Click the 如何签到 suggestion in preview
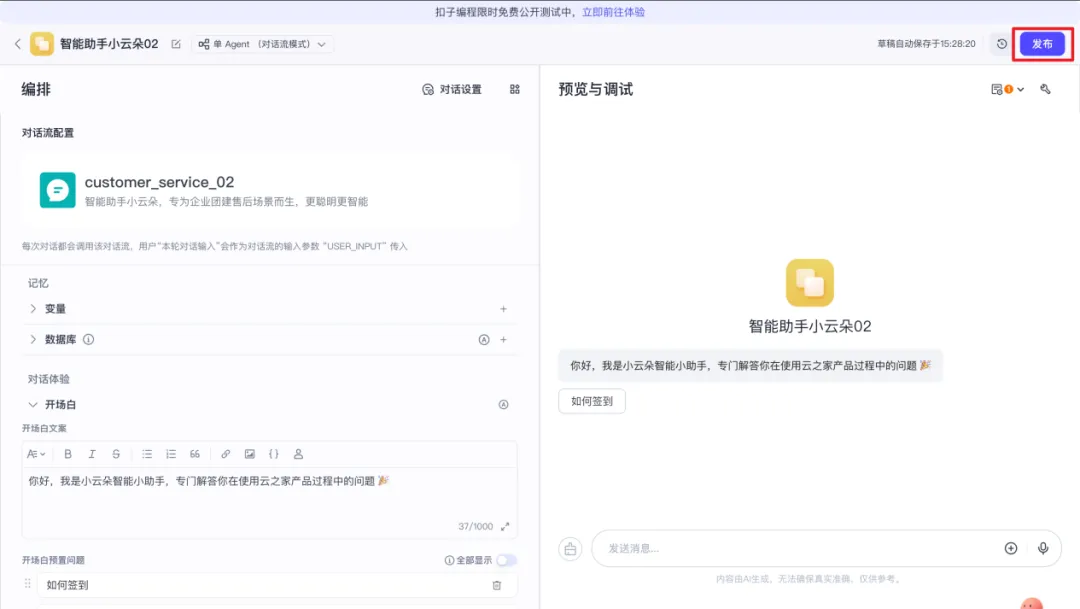This screenshot has height=609, width=1080. pyautogui.click(x=592, y=401)
